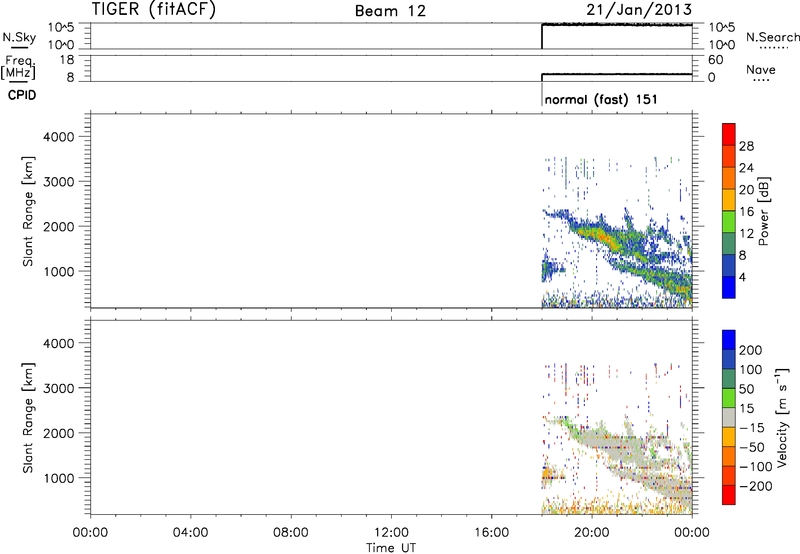Screen dimensions: 800x554
Task: Click "Slant Range [km]" label of velocity panel
Action: [x=28, y=418]
